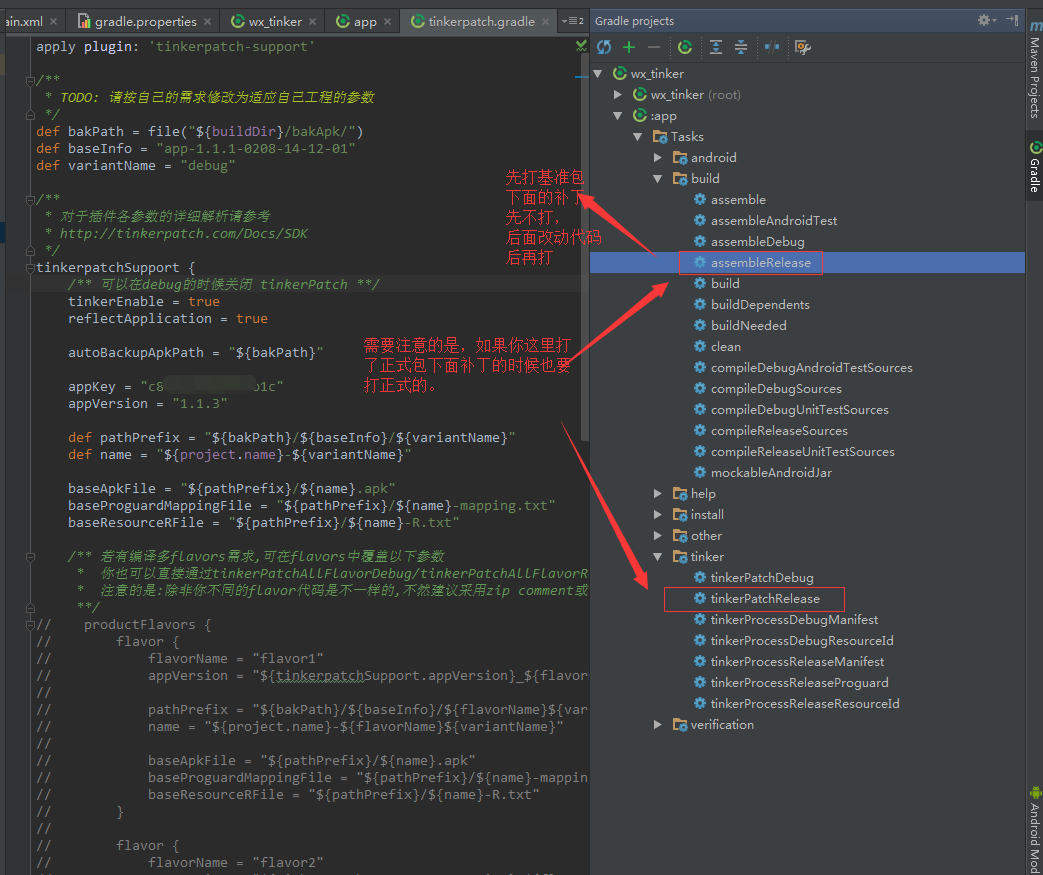The height and width of the screenshot is (875, 1043).
Task: Click the appVersion "1.1.3" value
Action: click(x=200, y=404)
